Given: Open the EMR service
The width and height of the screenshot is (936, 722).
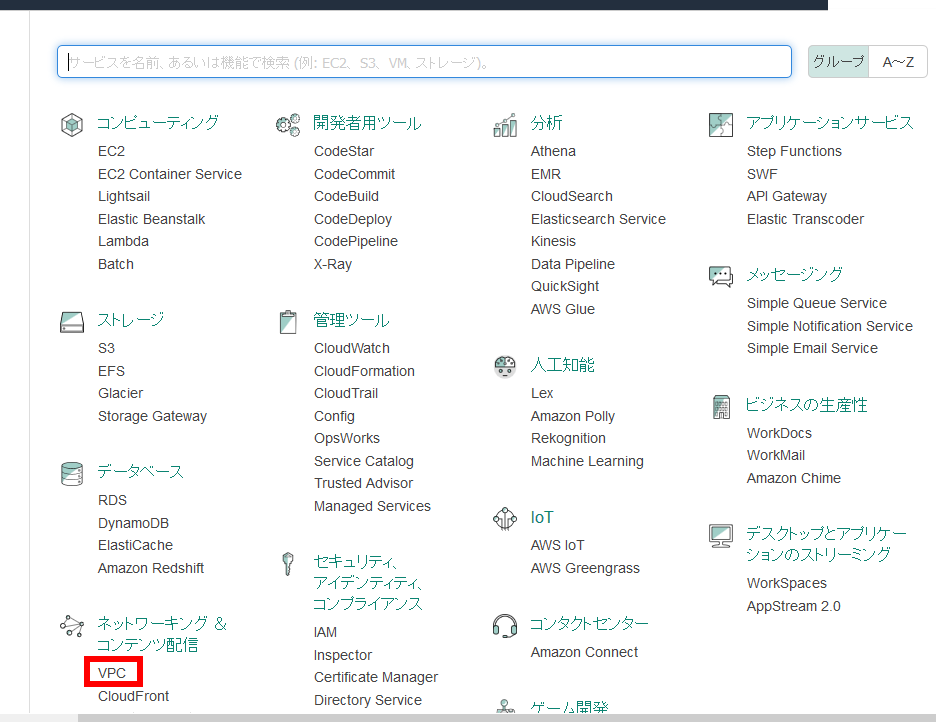Looking at the screenshot, I should [546, 174].
